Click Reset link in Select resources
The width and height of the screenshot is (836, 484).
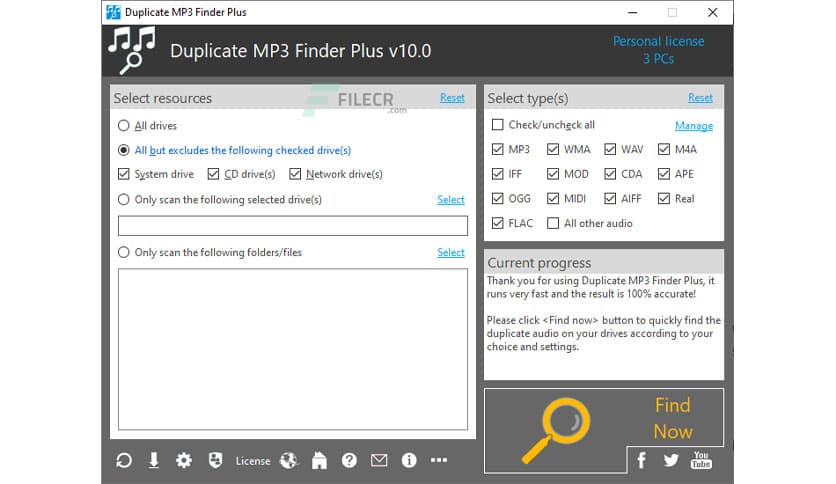point(452,98)
